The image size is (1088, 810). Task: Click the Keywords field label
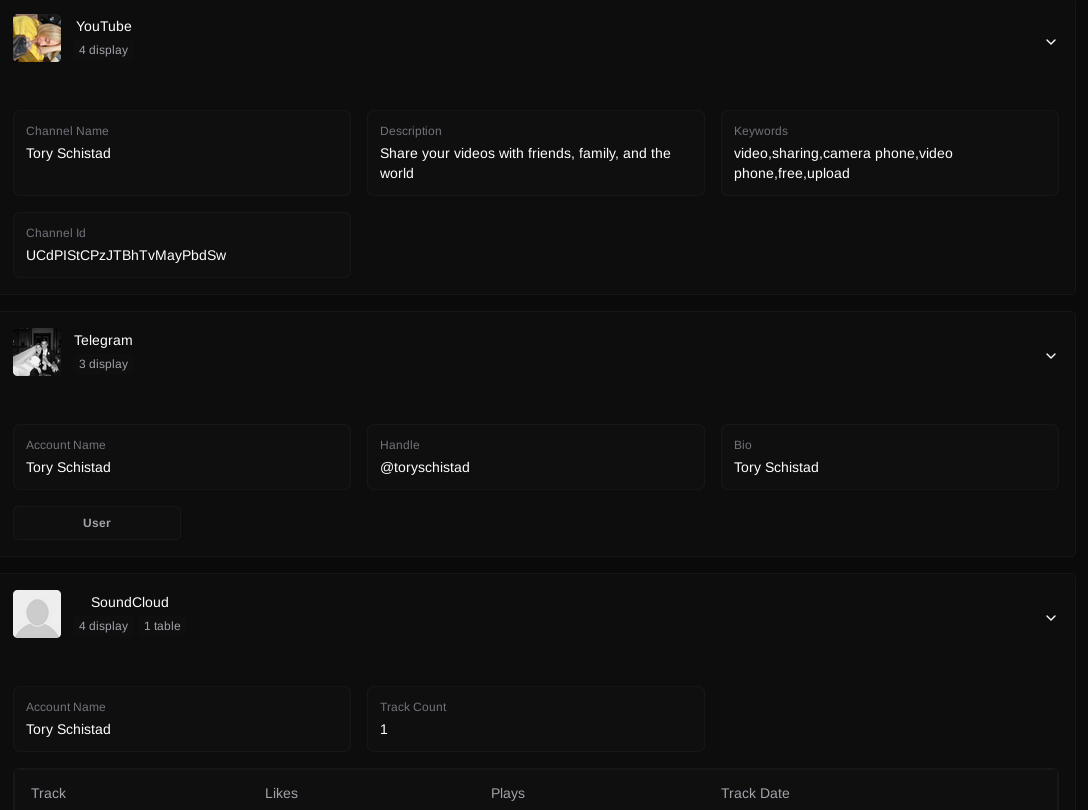coord(760,131)
